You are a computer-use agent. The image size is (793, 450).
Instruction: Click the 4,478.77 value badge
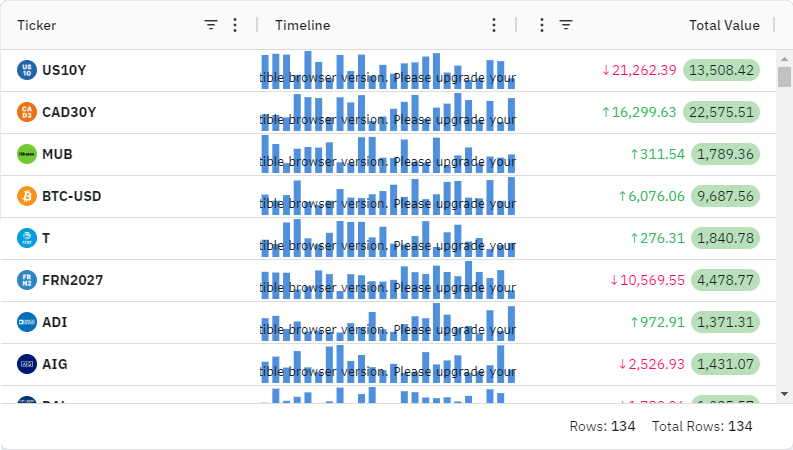[x=725, y=280]
